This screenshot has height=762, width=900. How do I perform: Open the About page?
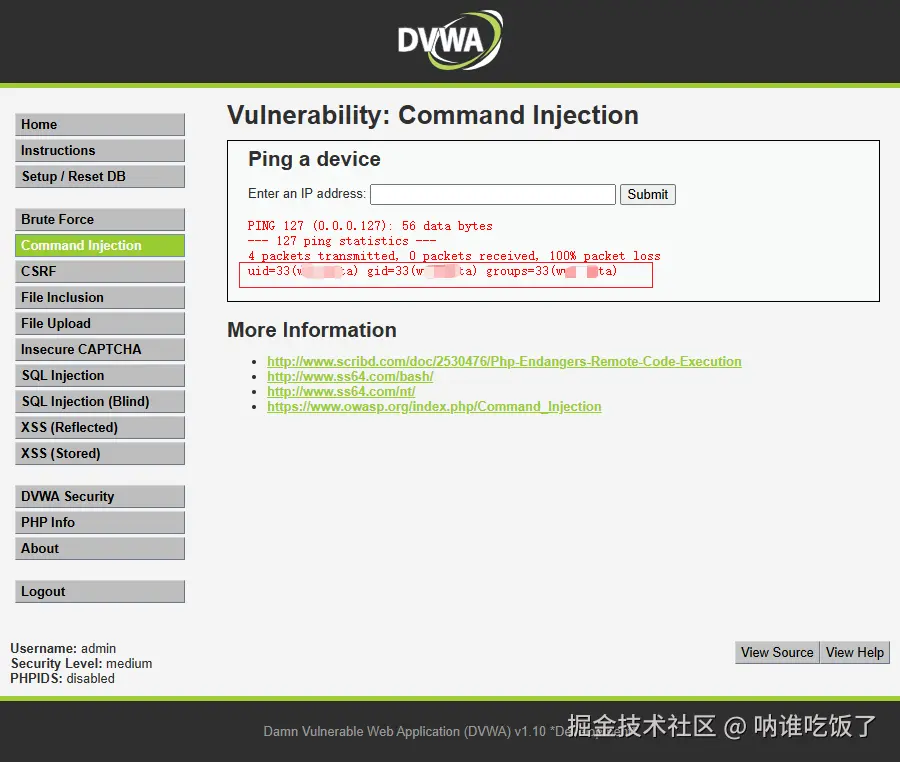tap(100, 548)
